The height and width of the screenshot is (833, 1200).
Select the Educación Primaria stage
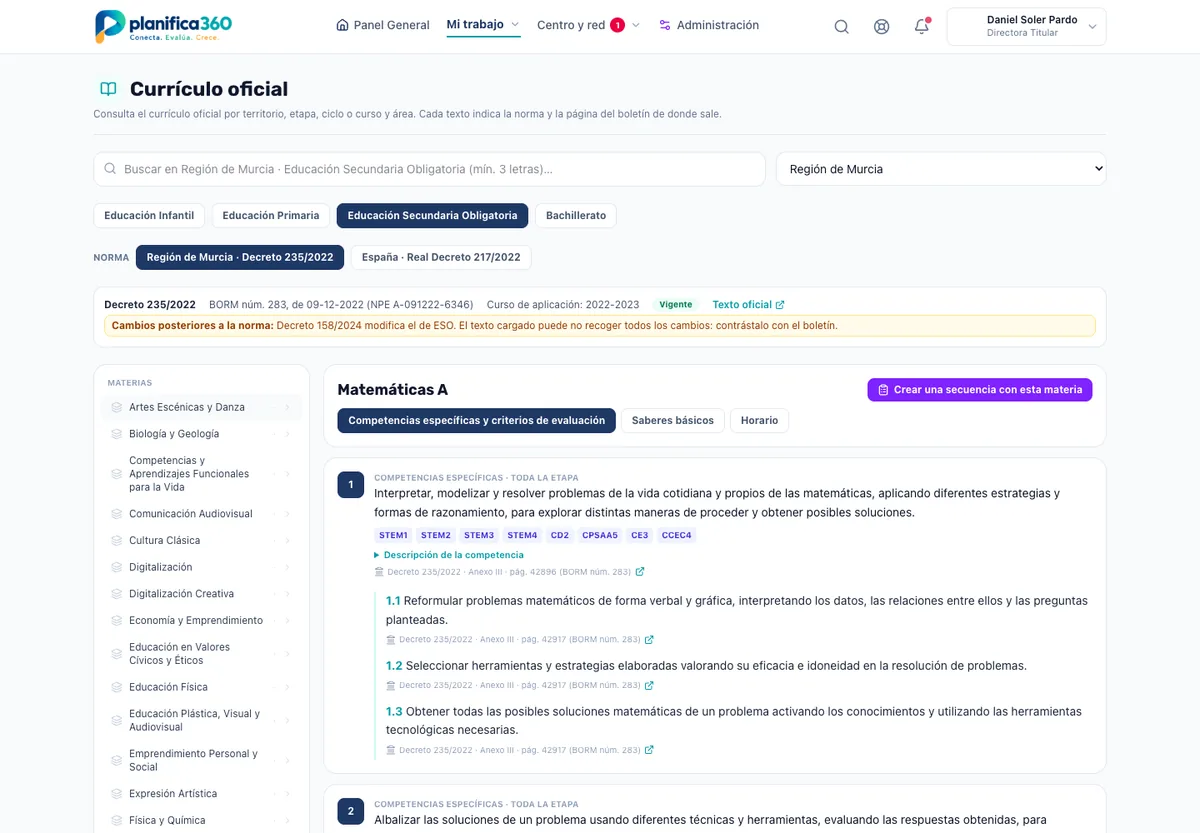click(x=271, y=215)
